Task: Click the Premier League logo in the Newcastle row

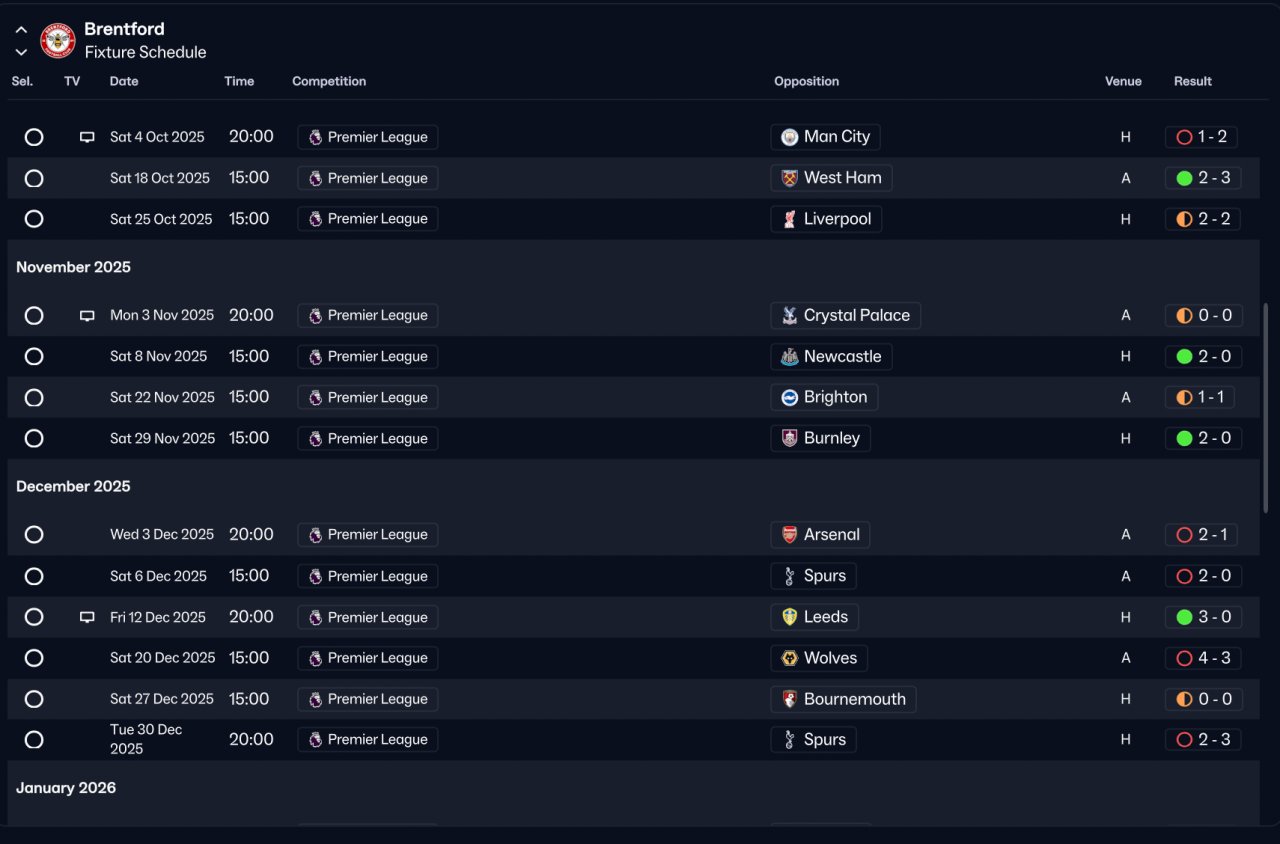Action: tap(315, 357)
